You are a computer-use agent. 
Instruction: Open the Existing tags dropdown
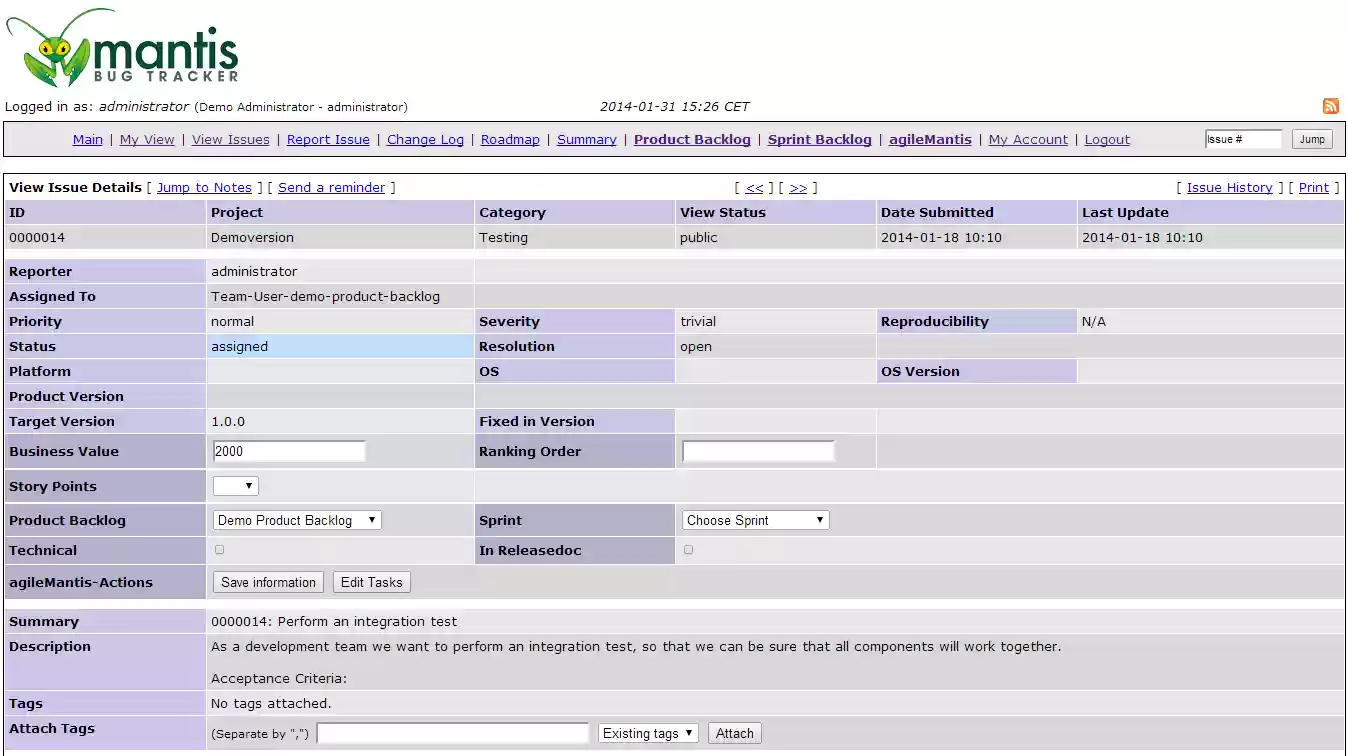tap(647, 732)
